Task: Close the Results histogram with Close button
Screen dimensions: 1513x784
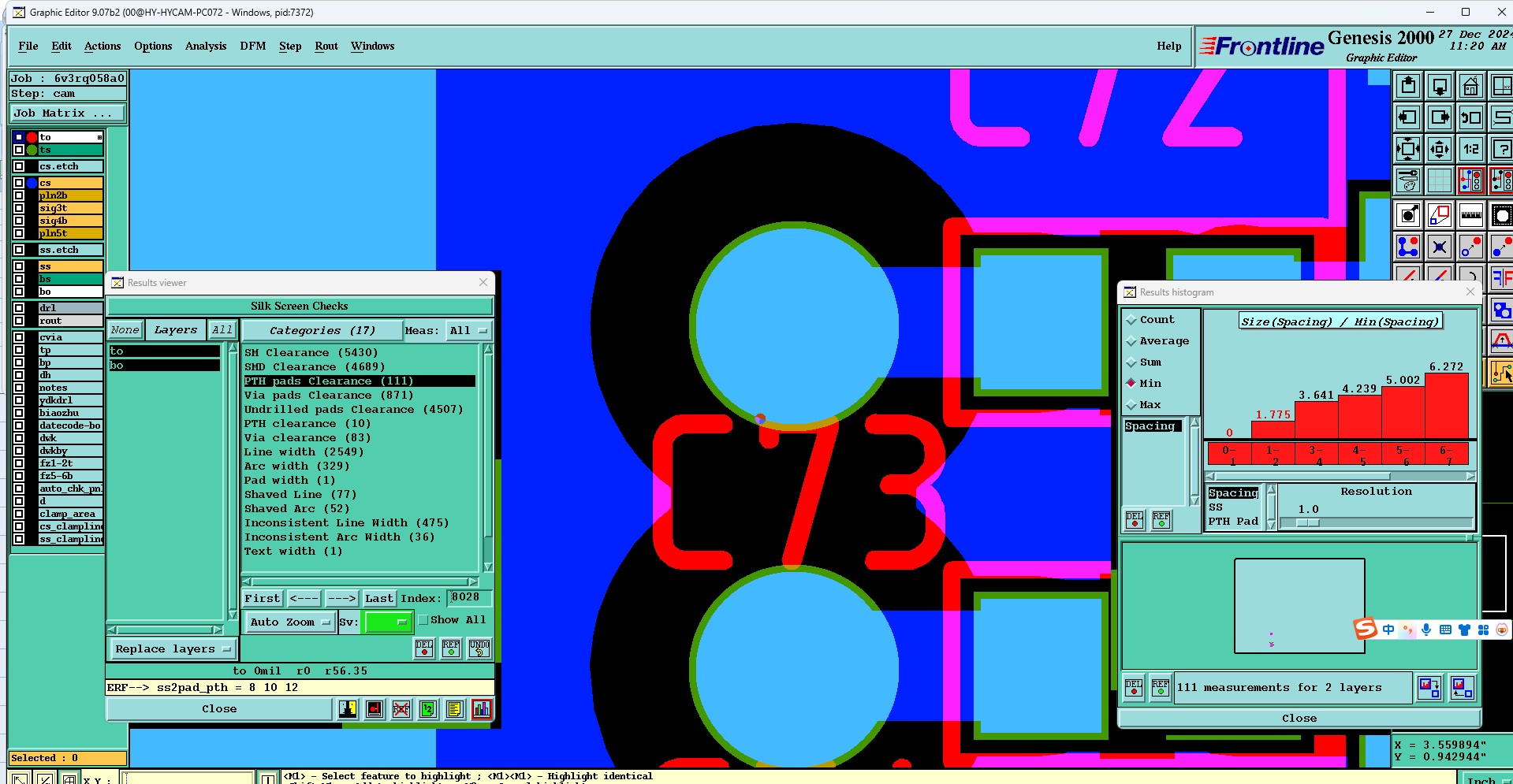Action: [1299, 719]
